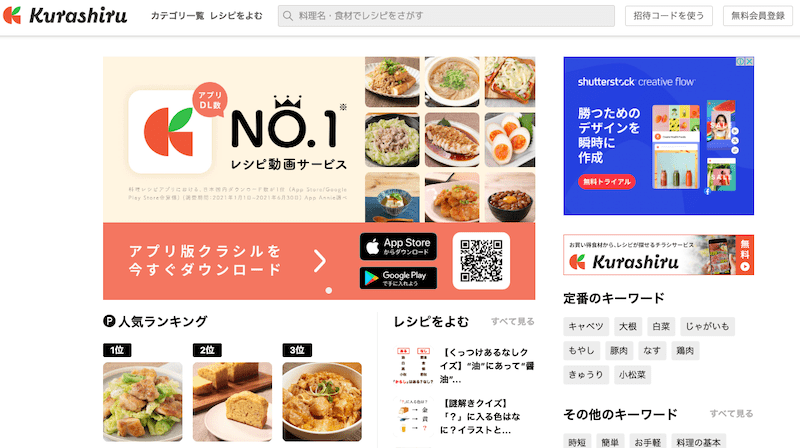Open the カテゴリ一覧 menu
The image size is (800, 448).
[177, 16]
